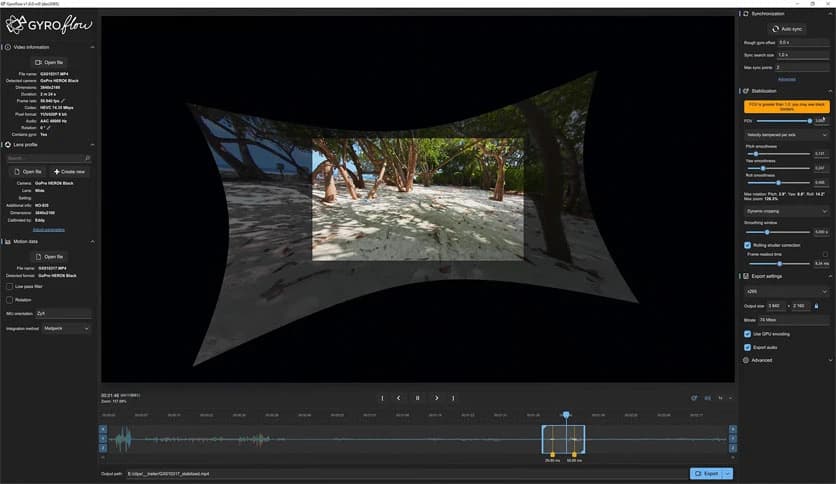This screenshot has width=836, height=484.
Task: Edit the output height field
Action: click(x=801, y=306)
